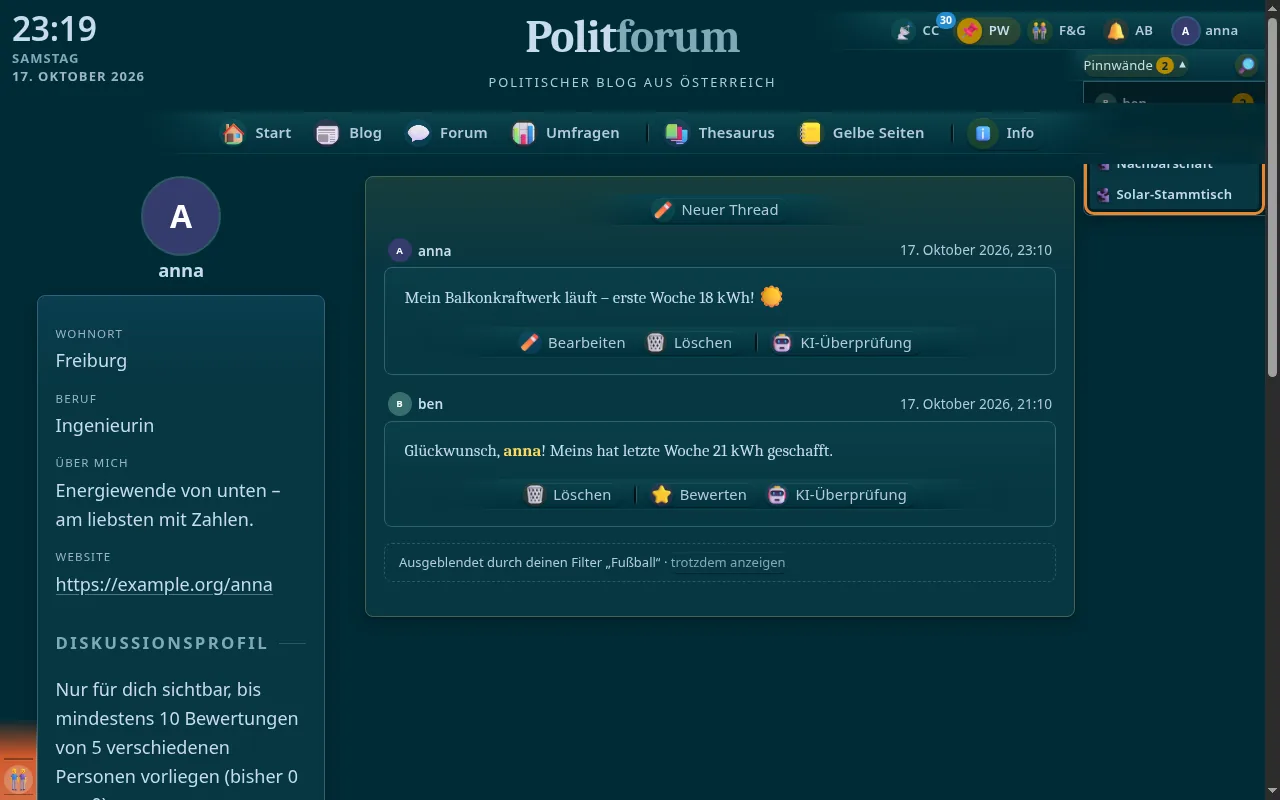Viewport: 1280px width, 800px height.
Task: Click trotzdem anzeigen link for hidden post
Action: click(x=728, y=562)
